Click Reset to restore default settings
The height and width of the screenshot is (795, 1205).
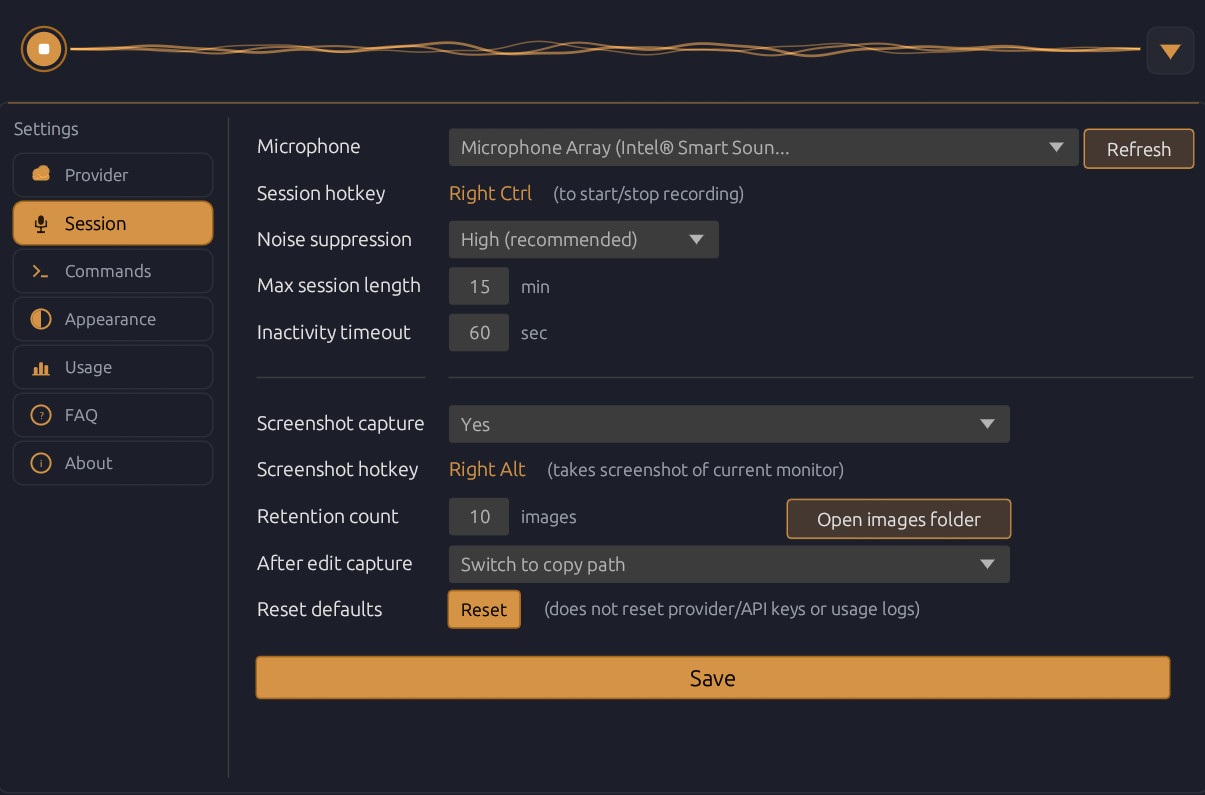click(484, 609)
